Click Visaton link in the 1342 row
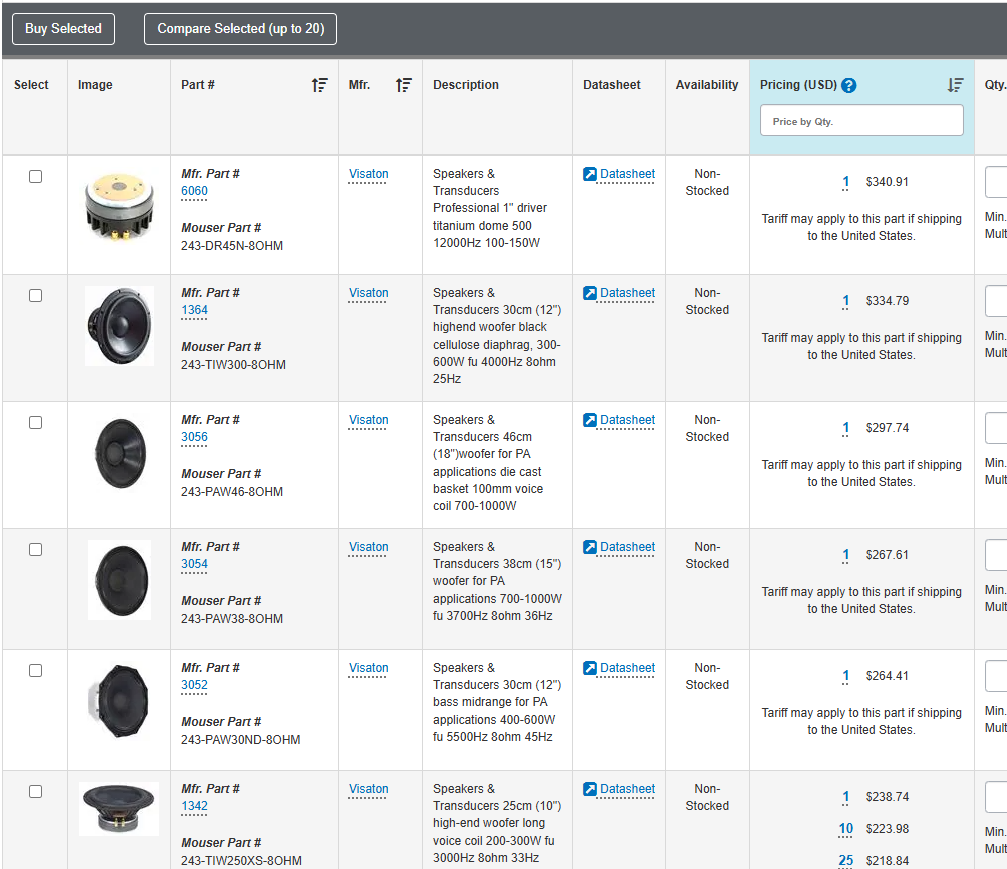This screenshot has width=1007, height=869. click(369, 789)
